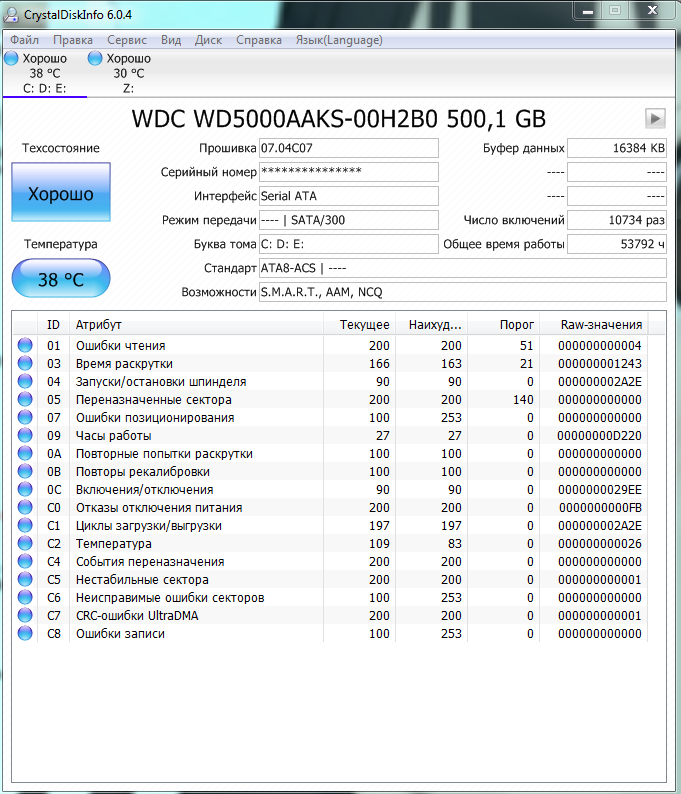Click status icon for Запуски/остановки шпинделя
Viewport: 681px width, 794px height.
coord(25,381)
